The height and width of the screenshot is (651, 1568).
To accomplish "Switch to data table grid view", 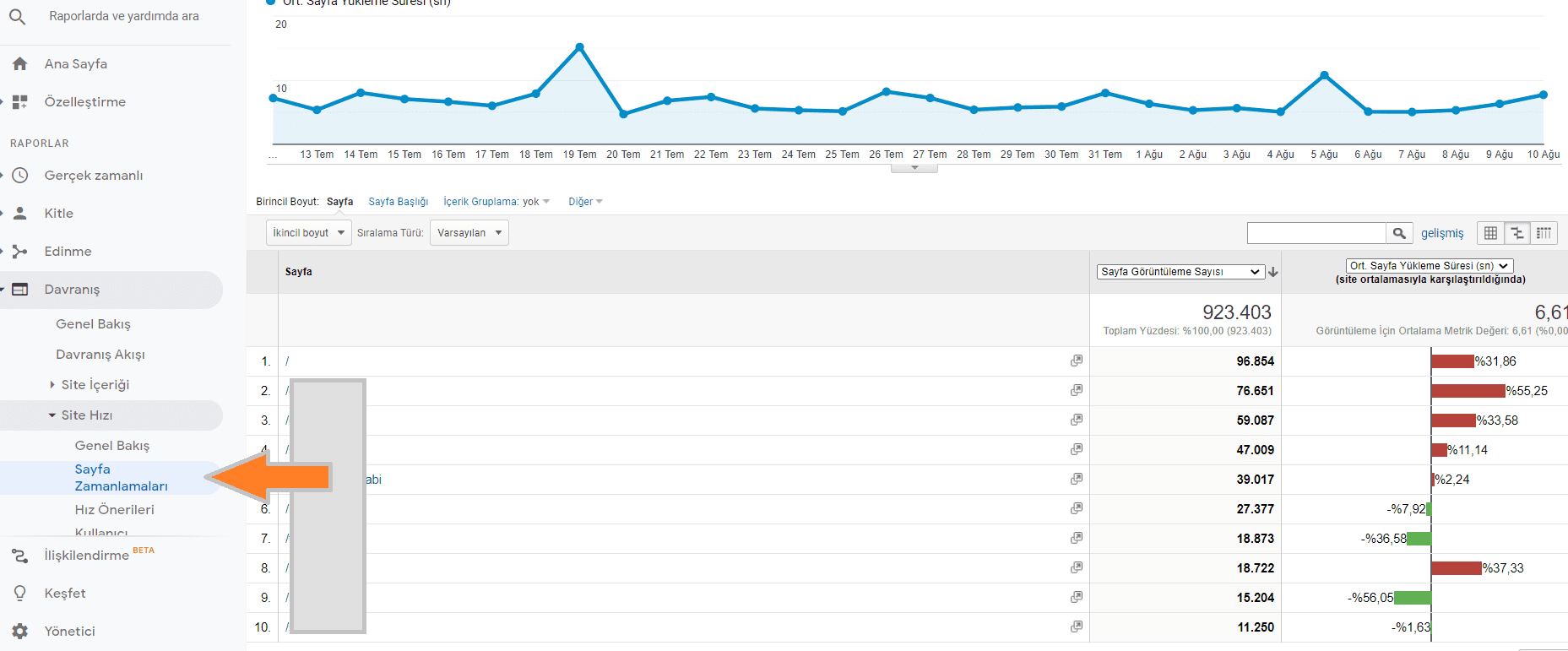I will (x=1490, y=233).
